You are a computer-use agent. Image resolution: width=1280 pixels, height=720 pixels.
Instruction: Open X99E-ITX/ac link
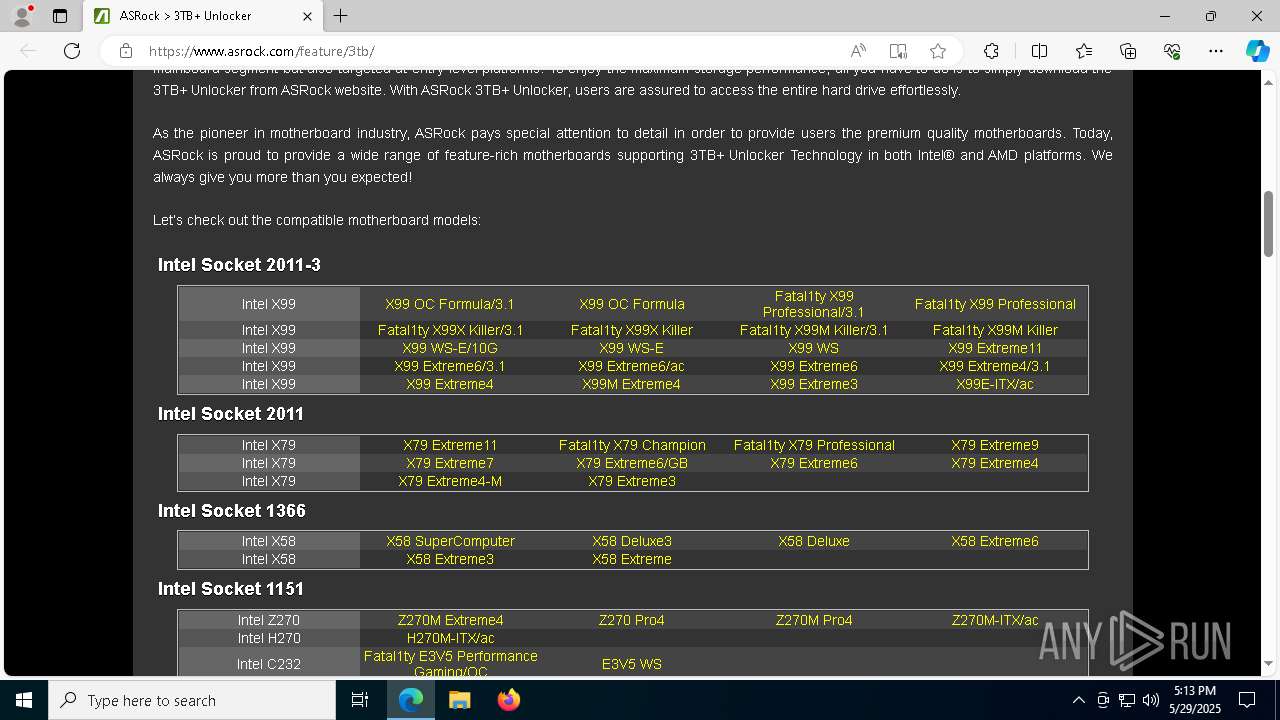[995, 384]
